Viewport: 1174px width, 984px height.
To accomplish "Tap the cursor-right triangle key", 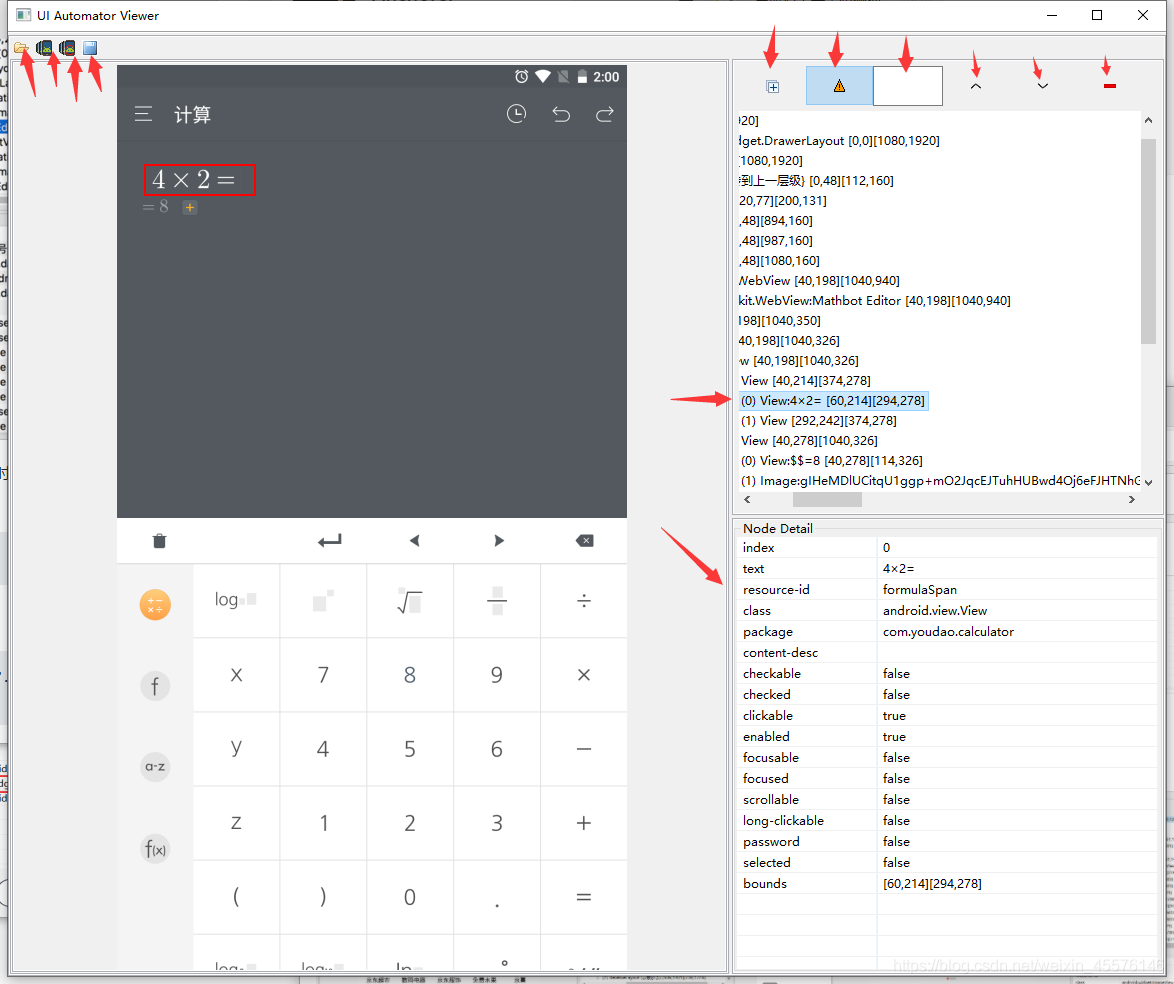I will coord(499,541).
